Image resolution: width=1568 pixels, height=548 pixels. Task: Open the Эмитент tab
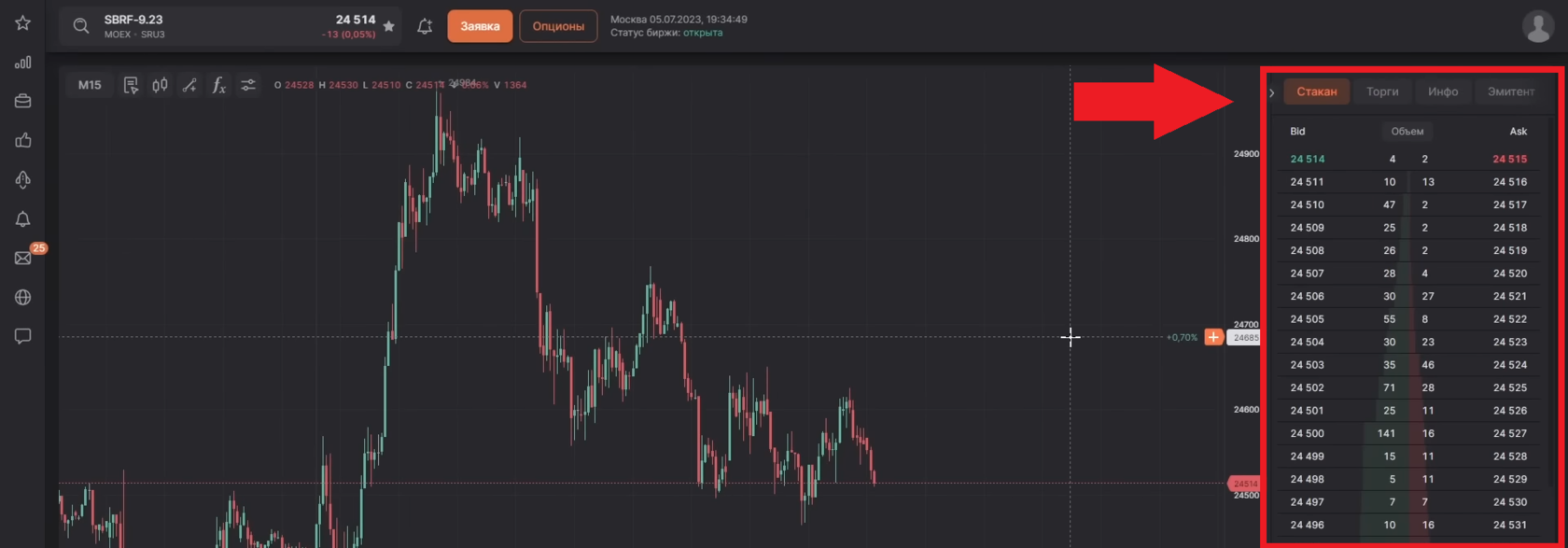1512,91
